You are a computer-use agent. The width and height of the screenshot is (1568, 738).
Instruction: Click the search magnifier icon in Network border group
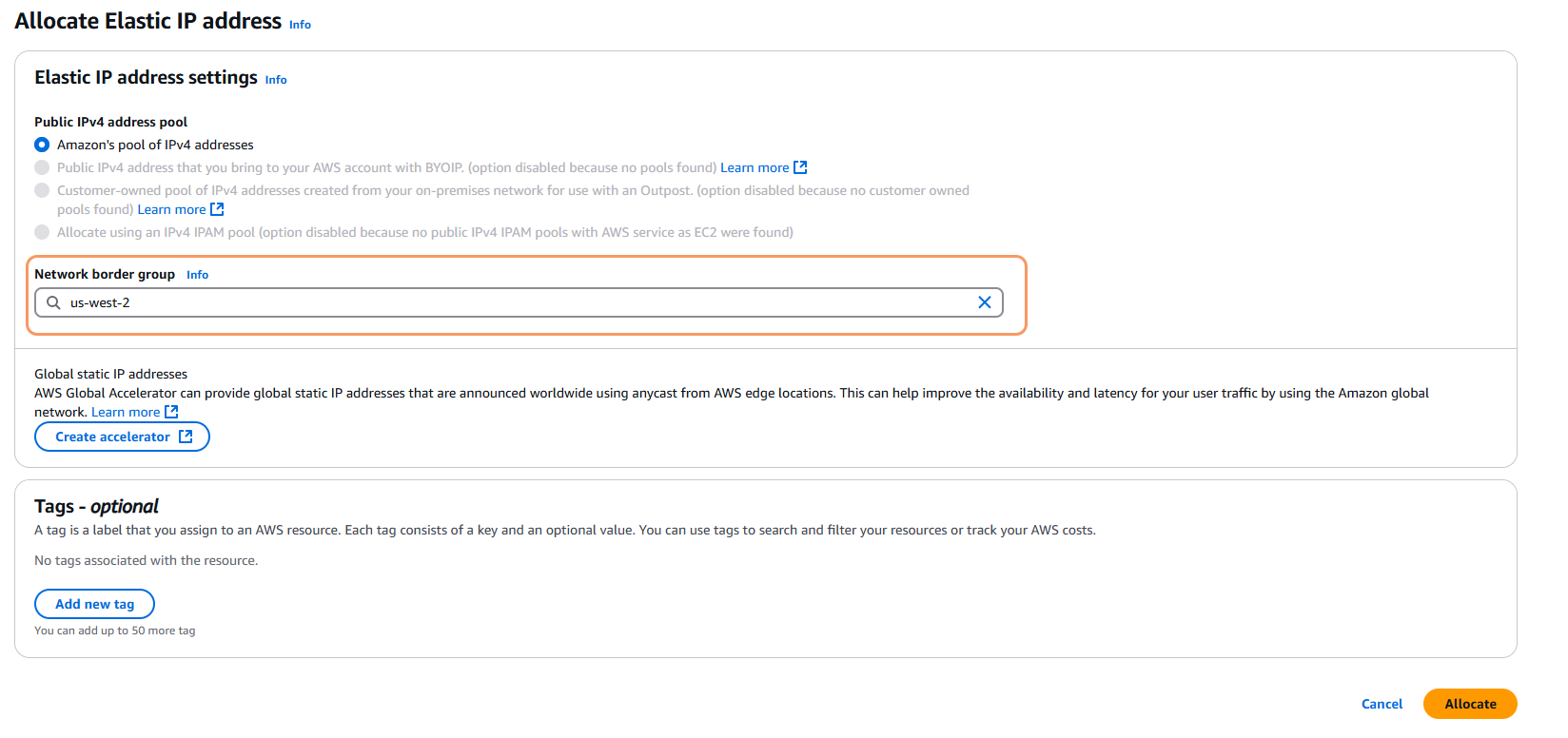(53, 302)
